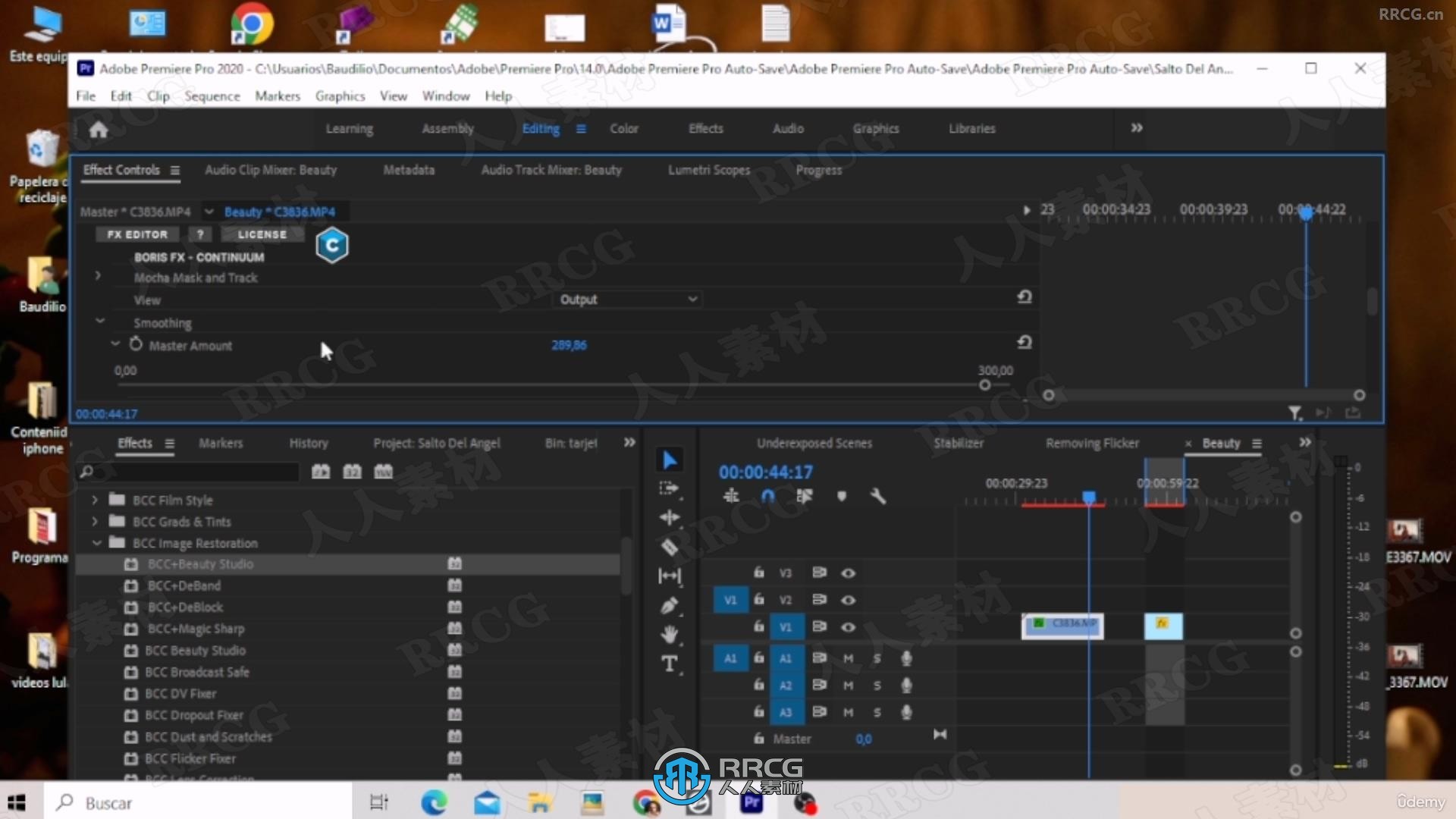
Task: Click YUV Effects filter icon in Effects panel
Action: [384, 472]
